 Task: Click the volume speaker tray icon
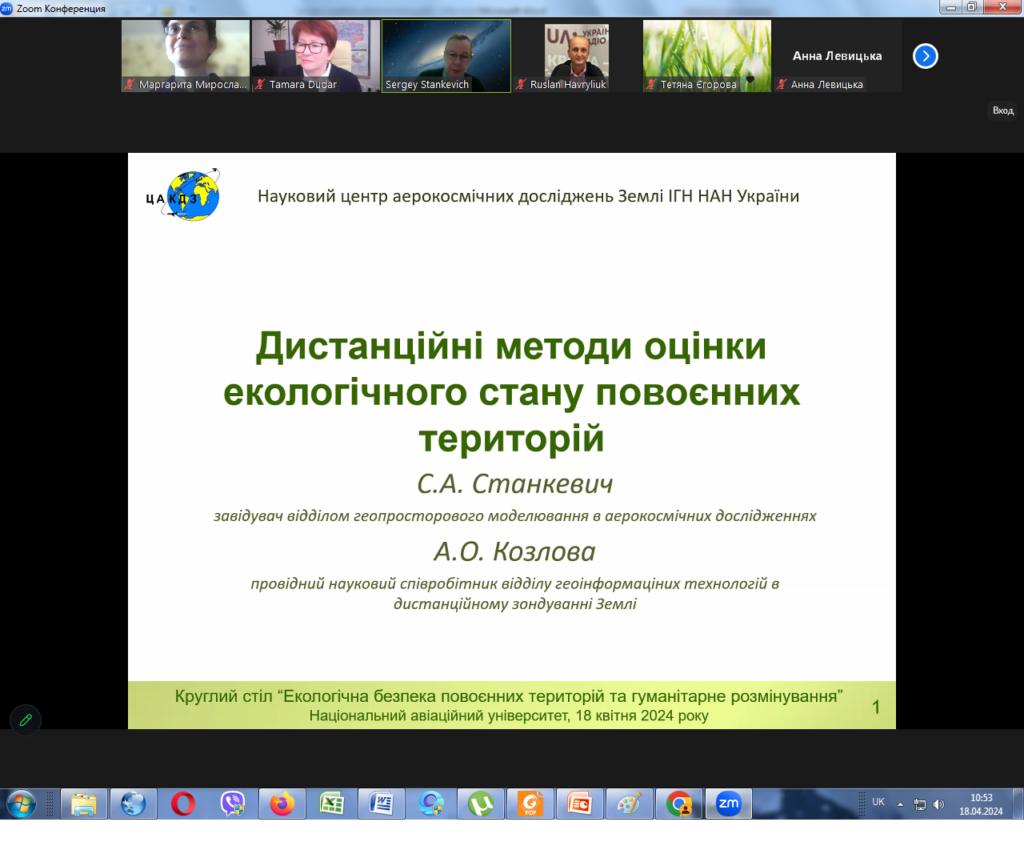point(939,804)
